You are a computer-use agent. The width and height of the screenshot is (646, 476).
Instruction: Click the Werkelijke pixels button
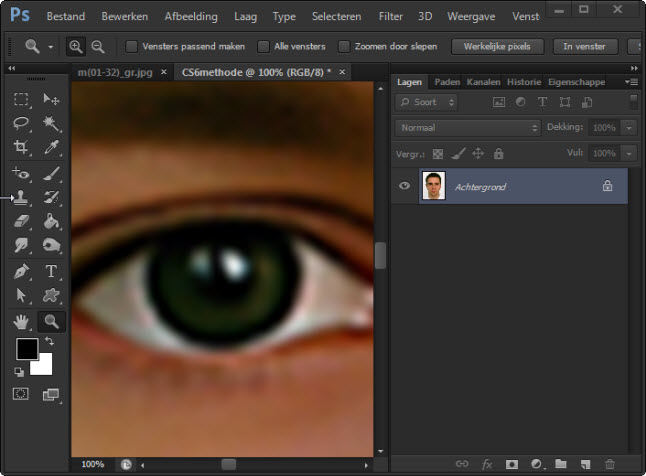(x=497, y=47)
